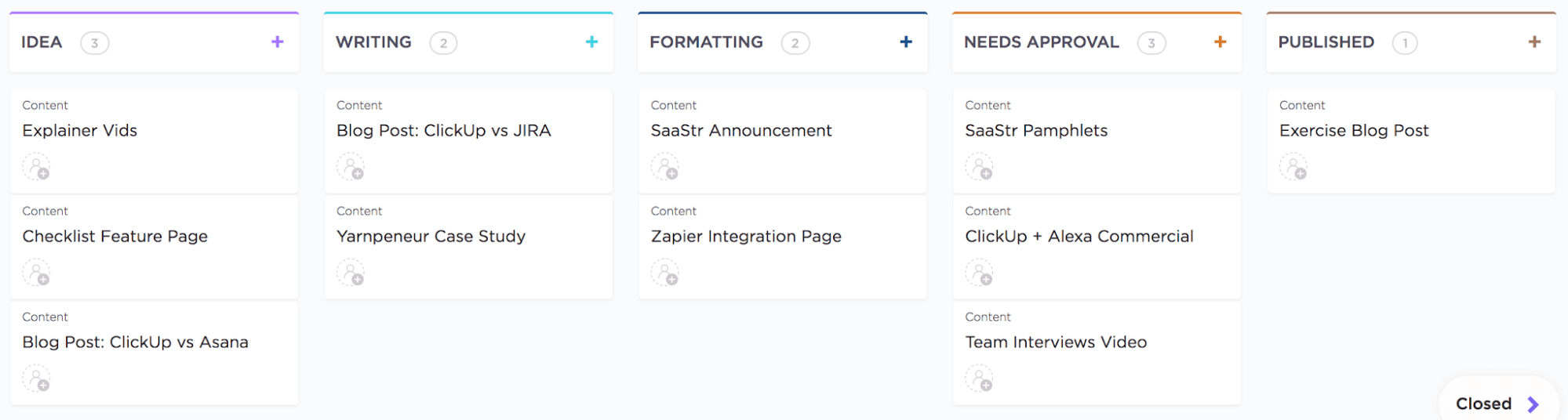Open the Checklist Feature Page task
1568x420 pixels.
pos(115,237)
